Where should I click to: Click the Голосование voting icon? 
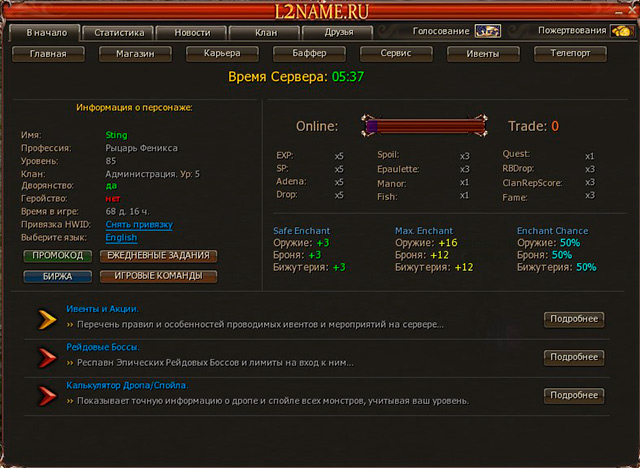pos(487,31)
